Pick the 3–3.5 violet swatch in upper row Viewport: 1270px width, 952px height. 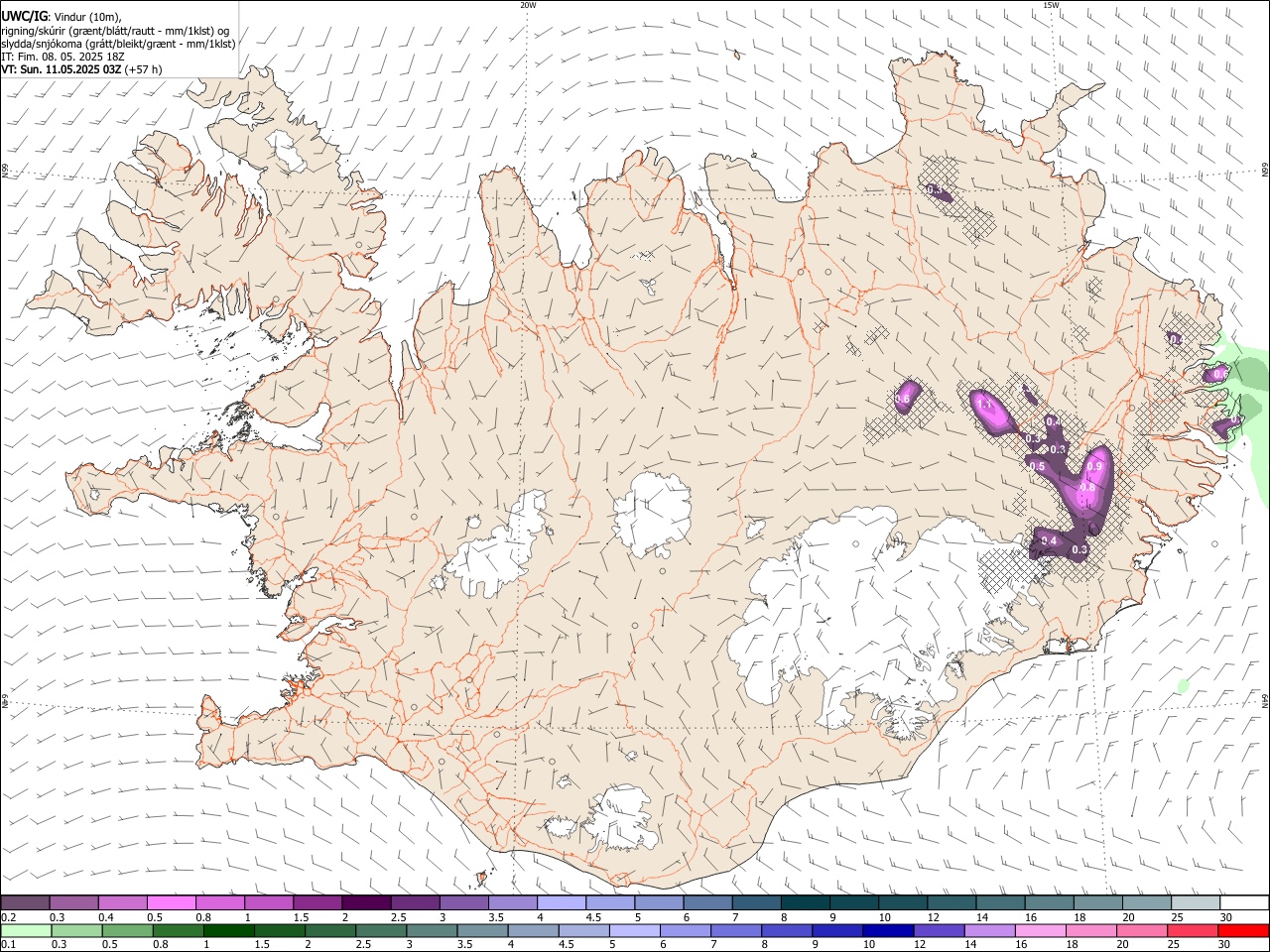464,902
